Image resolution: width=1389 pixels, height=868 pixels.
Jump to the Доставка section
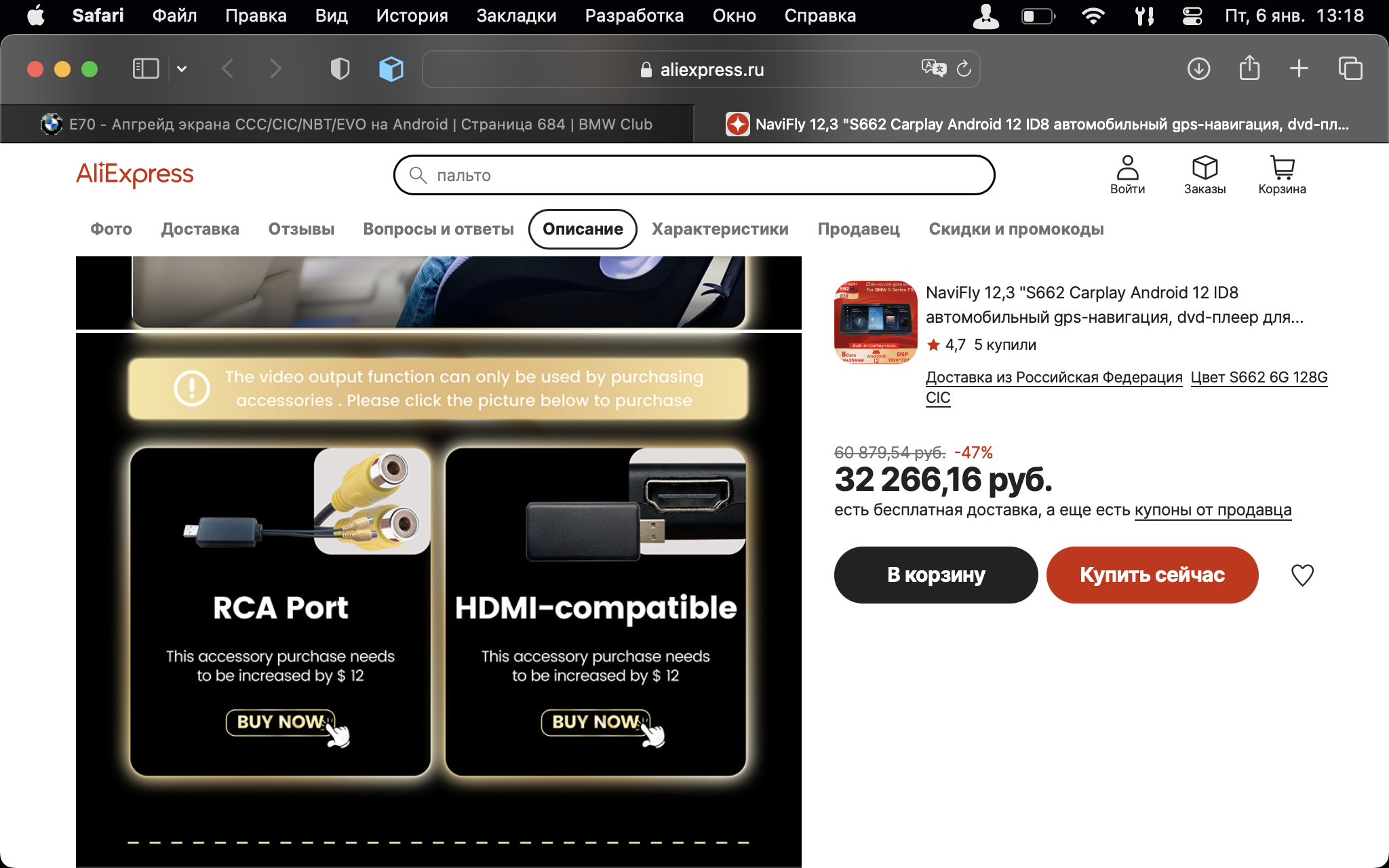click(x=200, y=229)
